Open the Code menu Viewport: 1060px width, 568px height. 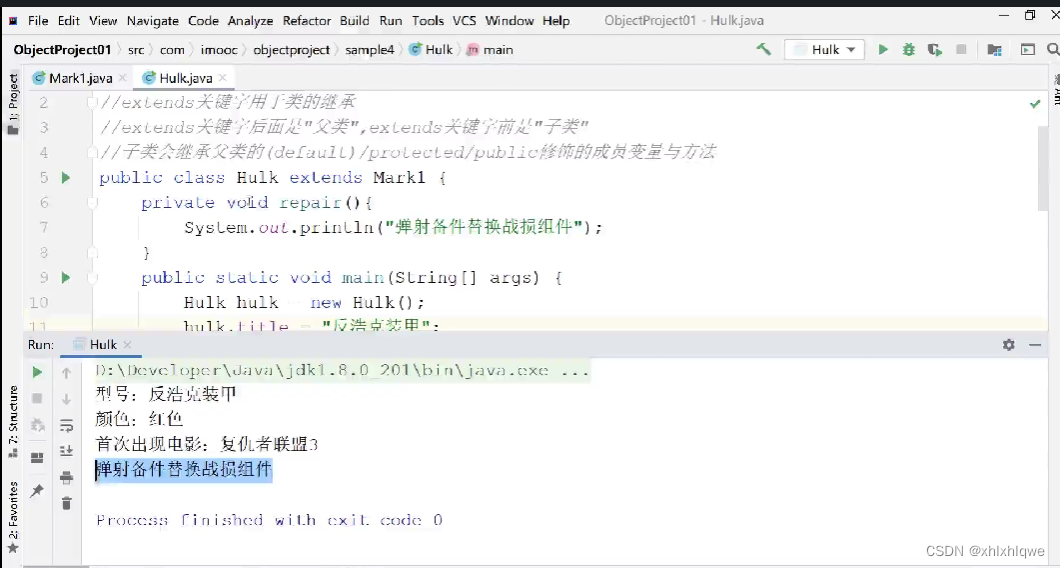click(203, 21)
